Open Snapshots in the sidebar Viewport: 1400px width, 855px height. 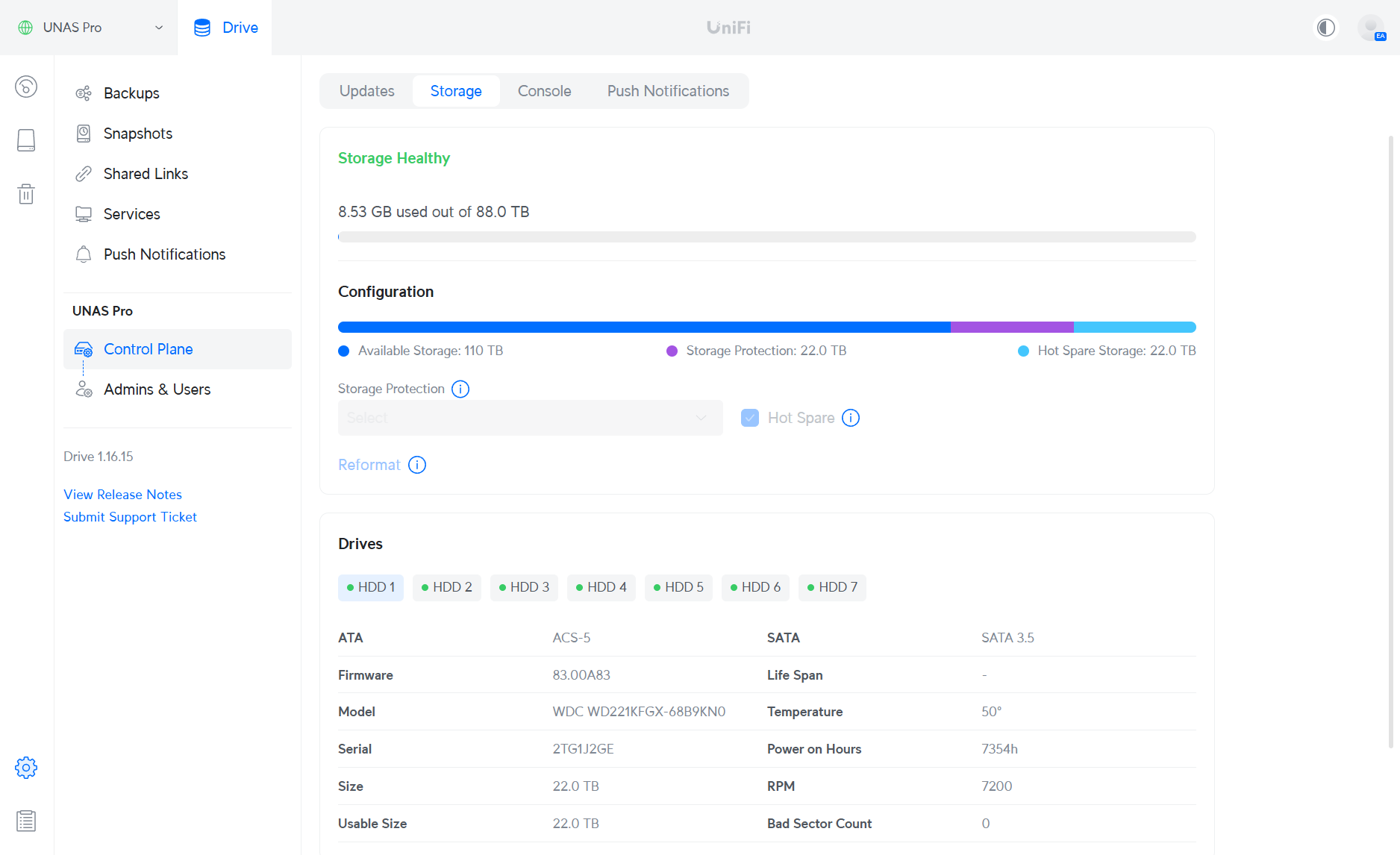pyautogui.click(x=178, y=134)
